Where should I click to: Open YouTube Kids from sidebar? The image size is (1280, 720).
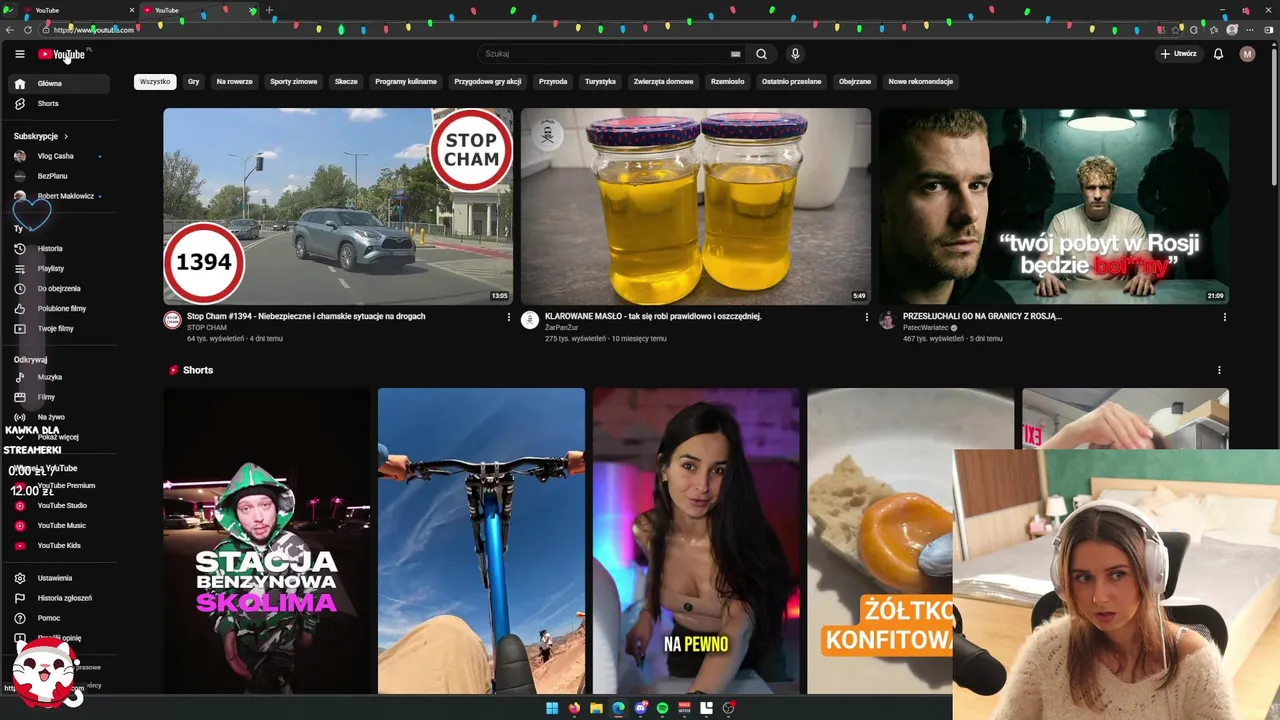pyautogui.click(x=58, y=545)
